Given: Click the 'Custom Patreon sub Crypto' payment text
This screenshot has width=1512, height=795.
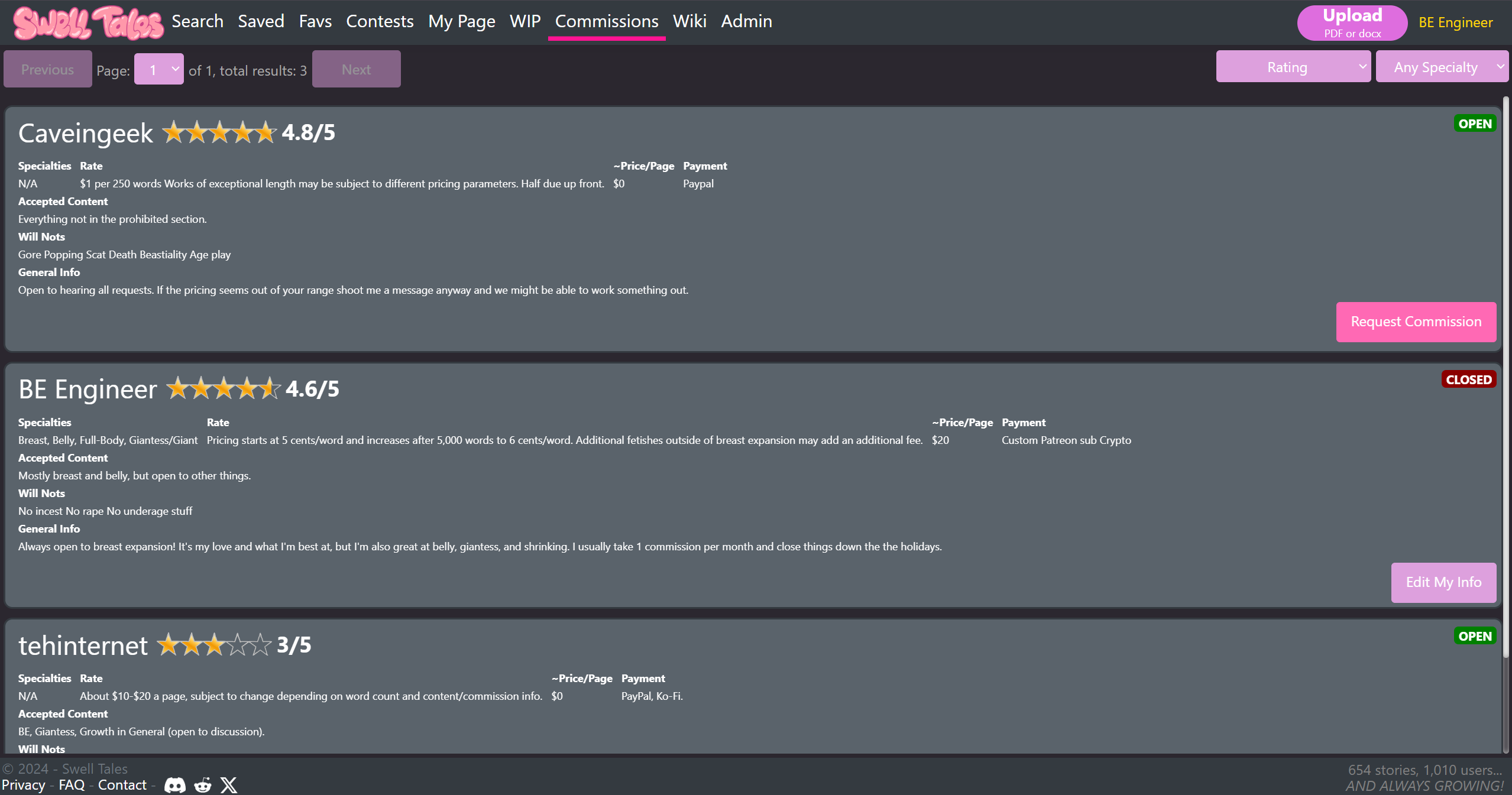Looking at the screenshot, I should tap(1066, 440).
